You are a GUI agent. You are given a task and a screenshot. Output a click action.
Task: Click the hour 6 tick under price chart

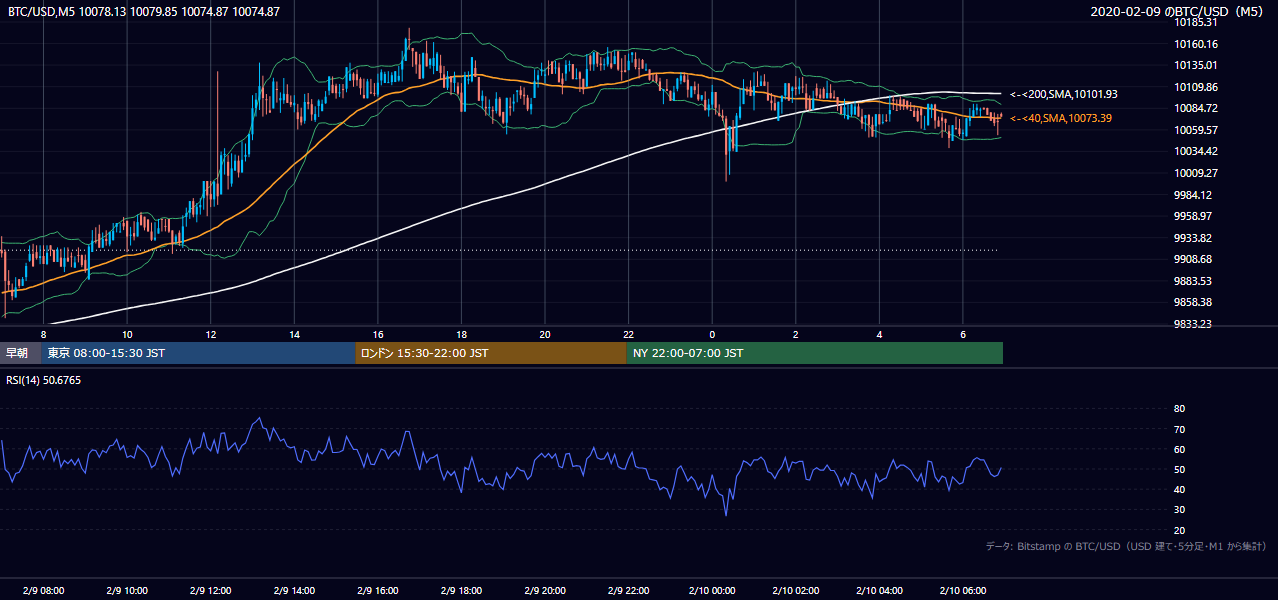pyautogui.click(x=962, y=334)
